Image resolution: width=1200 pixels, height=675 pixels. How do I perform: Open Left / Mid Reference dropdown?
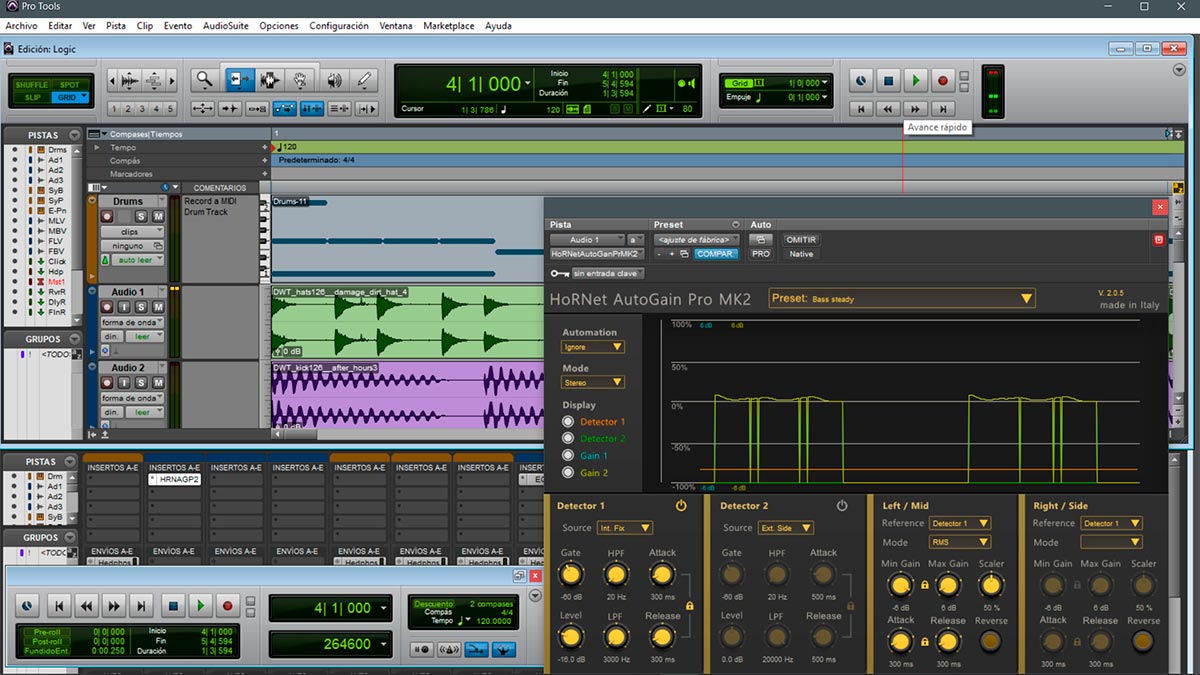pos(960,523)
